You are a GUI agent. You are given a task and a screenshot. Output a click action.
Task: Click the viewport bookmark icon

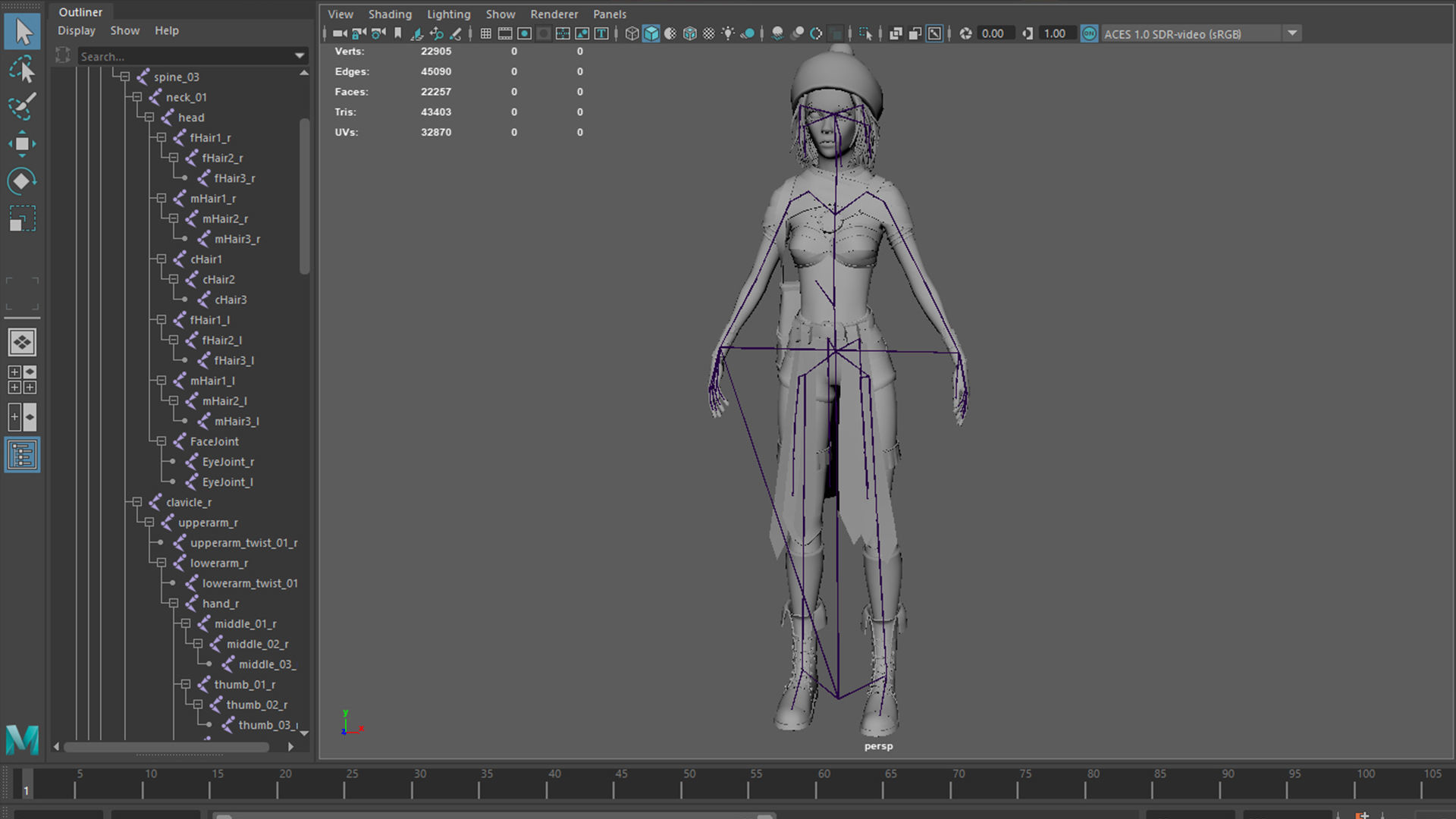click(x=398, y=33)
